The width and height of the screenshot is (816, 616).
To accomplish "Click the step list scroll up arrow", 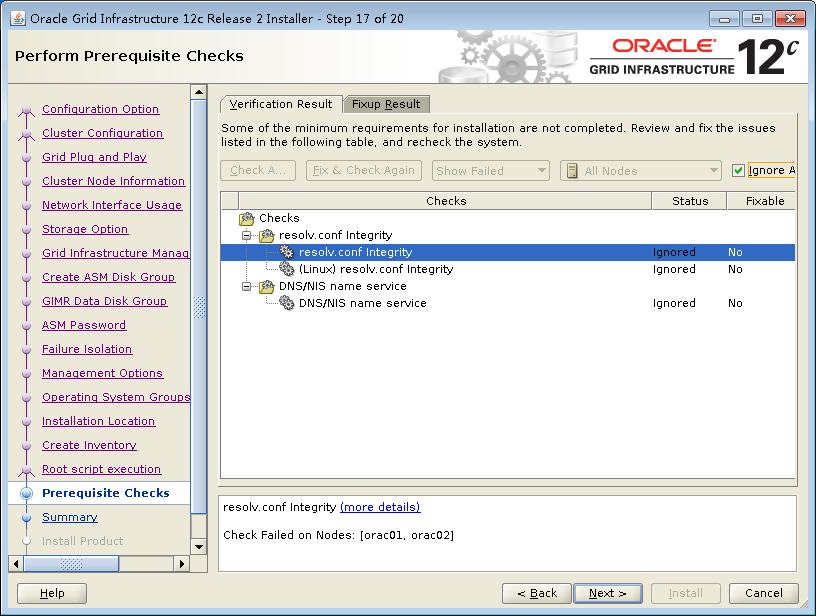I will tap(199, 92).
